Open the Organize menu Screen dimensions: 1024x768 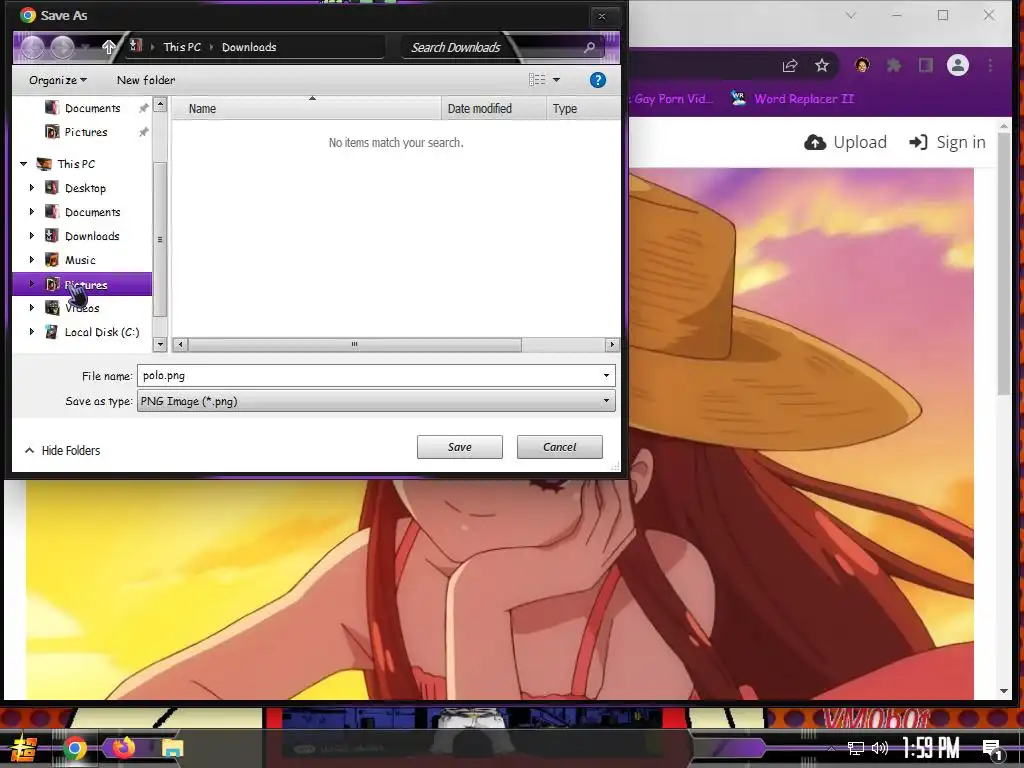(x=57, y=80)
